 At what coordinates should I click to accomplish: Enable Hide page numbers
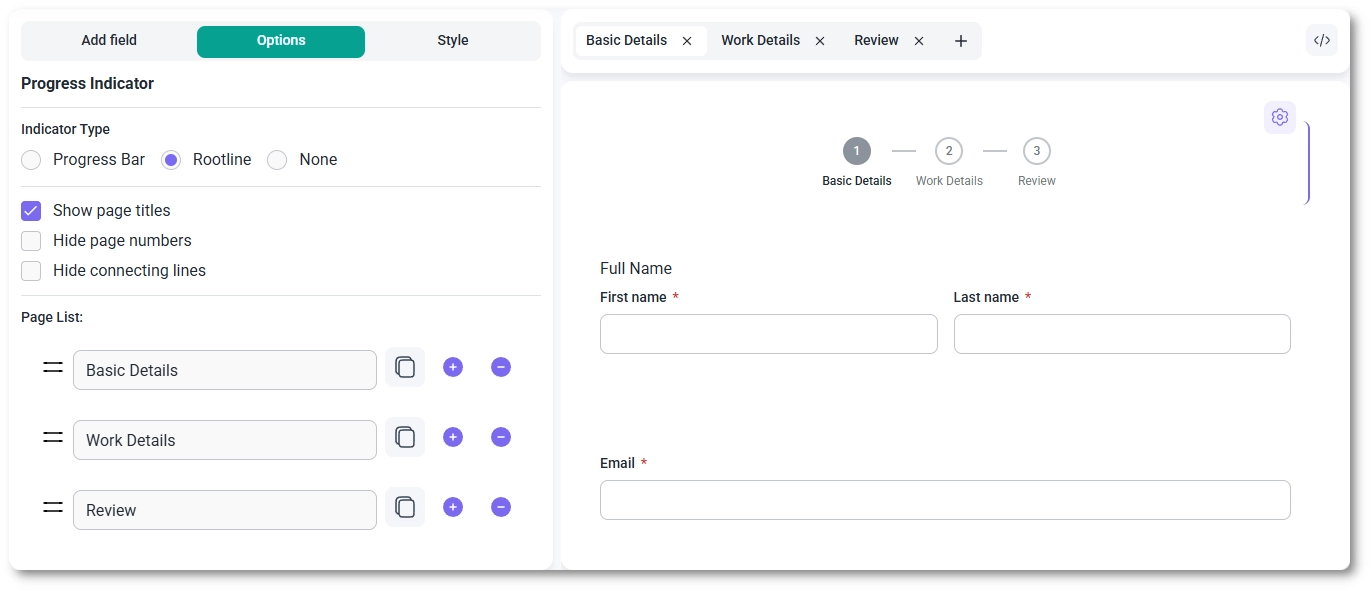pyautogui.click(x=31, y=241)
